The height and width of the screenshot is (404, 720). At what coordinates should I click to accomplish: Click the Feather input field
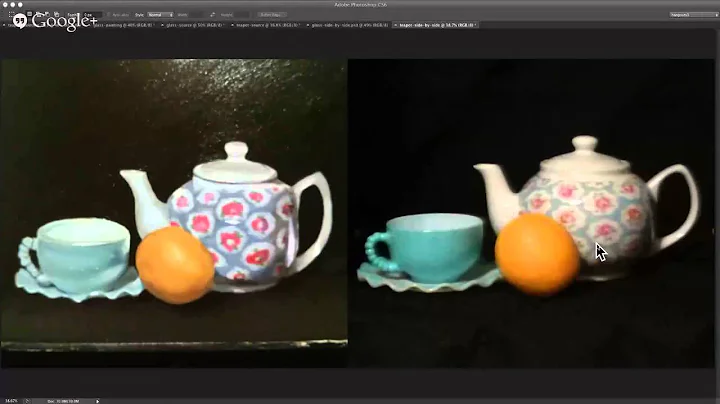(x=93, y=15)
